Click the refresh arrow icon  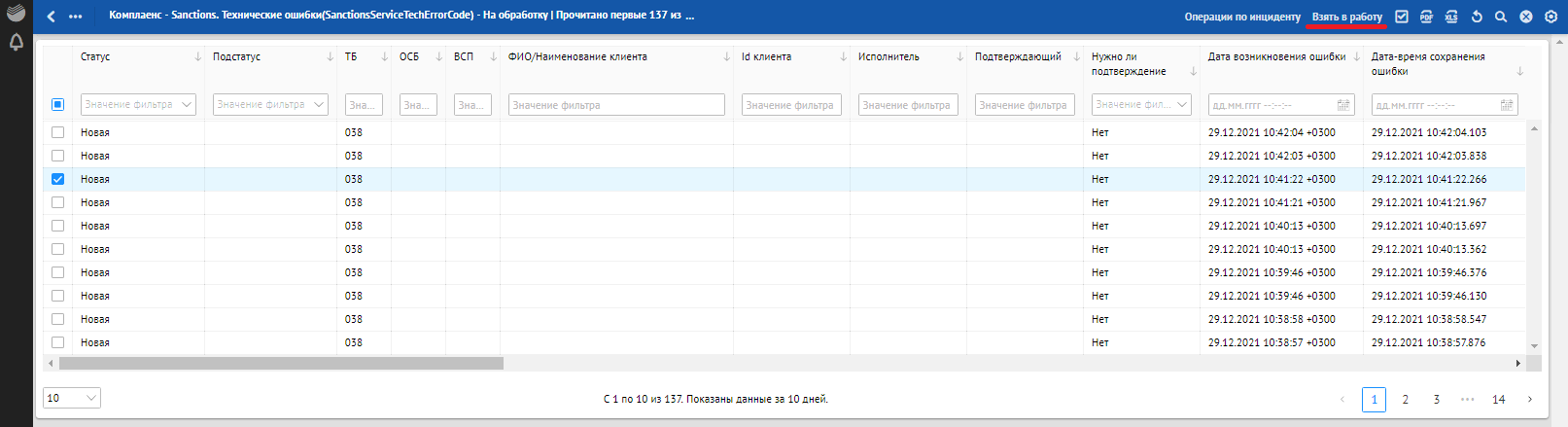tap(1477, 17)
